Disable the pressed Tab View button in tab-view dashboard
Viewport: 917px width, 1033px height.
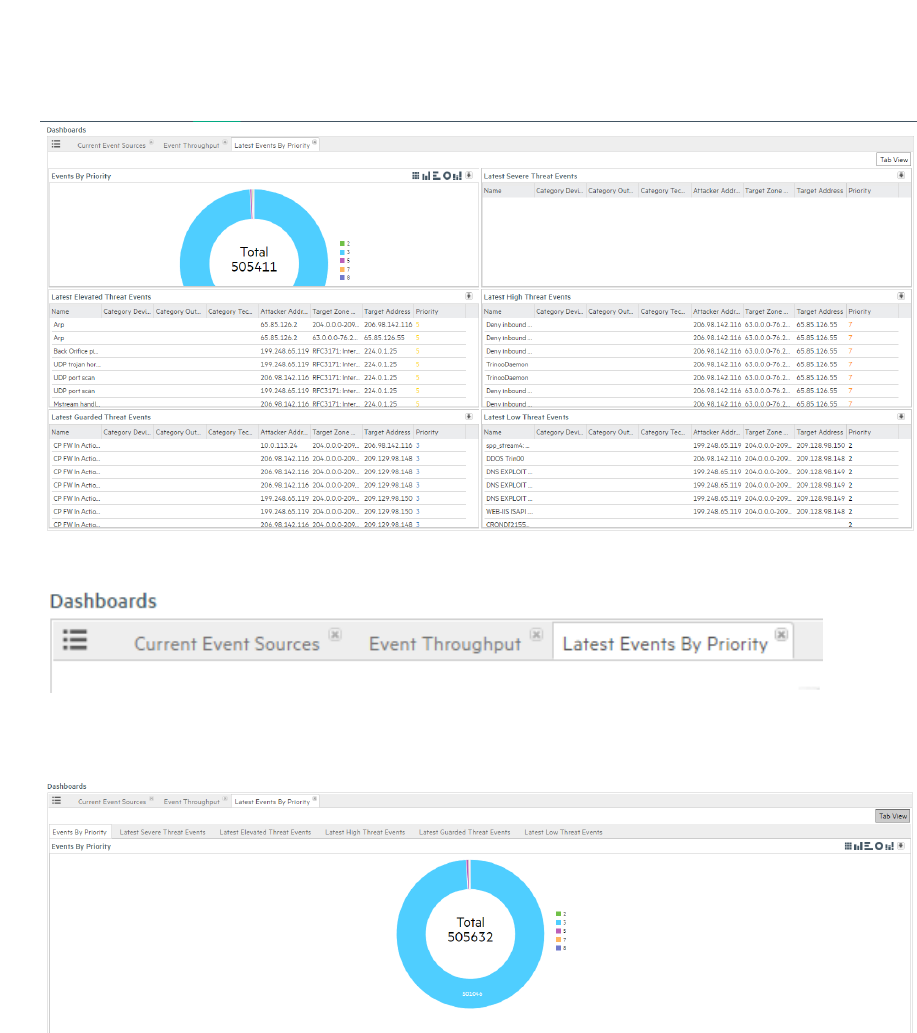point(893,816)
